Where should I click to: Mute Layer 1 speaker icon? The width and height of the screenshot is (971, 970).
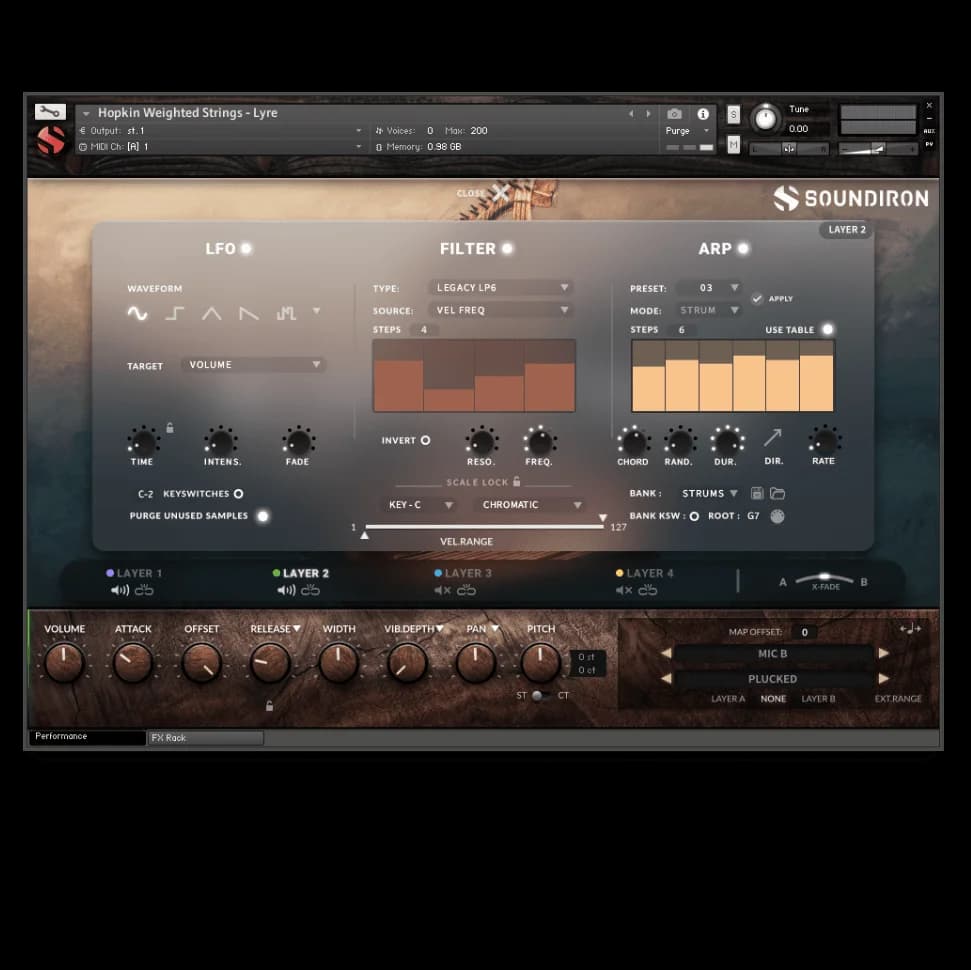coord(119,590)
